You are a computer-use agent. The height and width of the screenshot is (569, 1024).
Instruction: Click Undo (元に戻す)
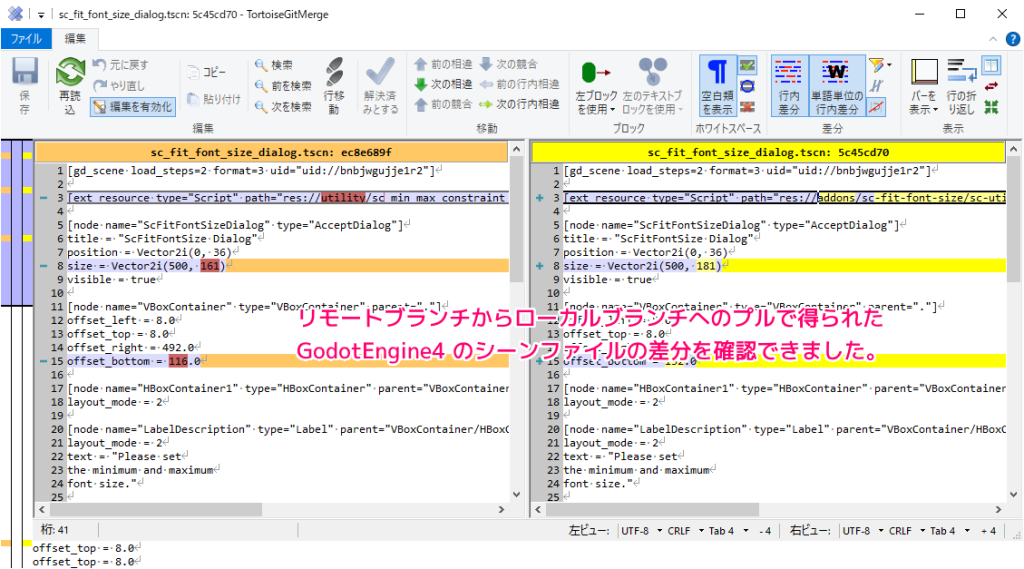pyautogui.click(x=121, y=65)
